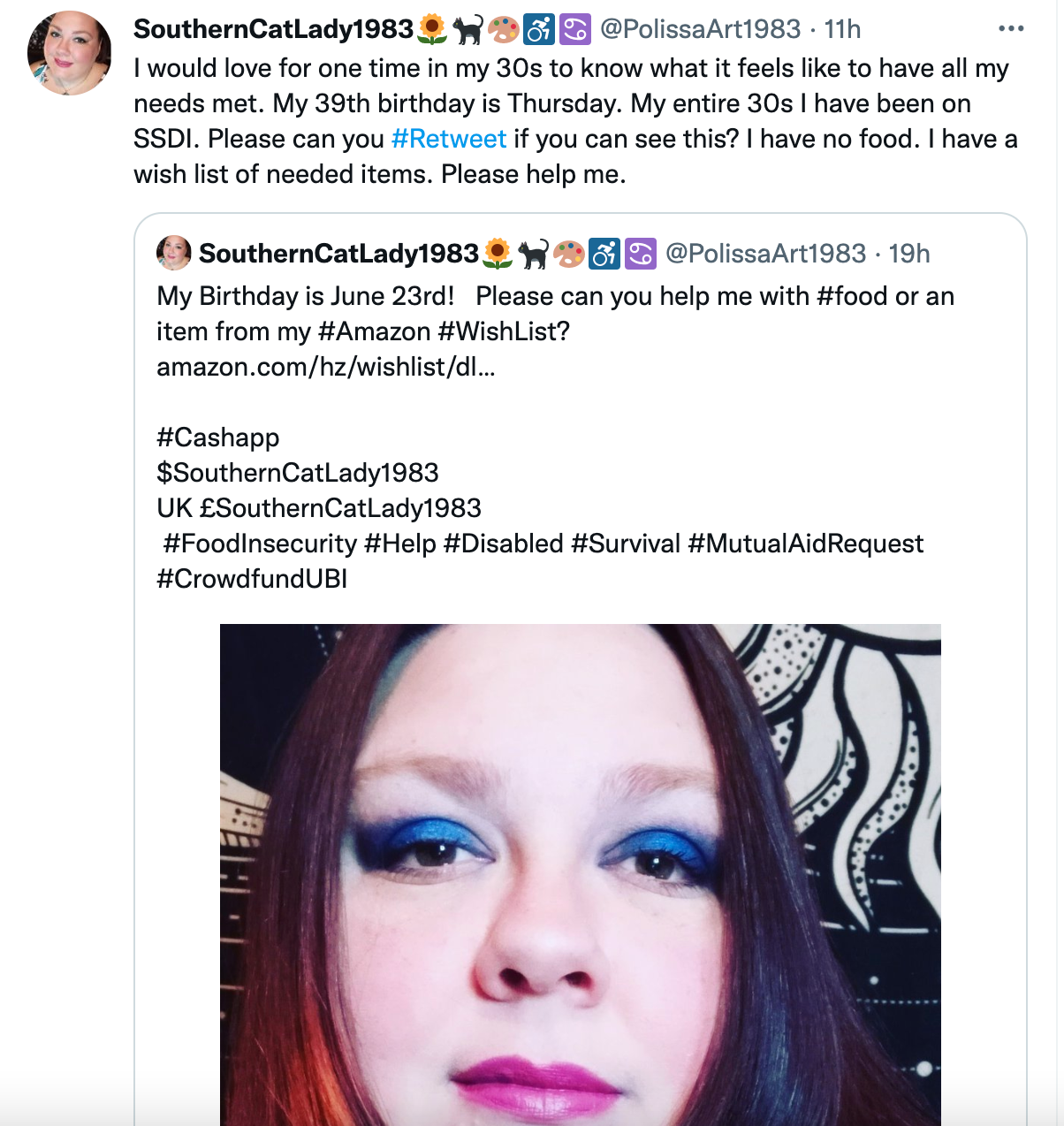Open the amazon.com/hz/wishlist link
The height and width of the screenshot is (1126, 1064).
click(326, 367)
